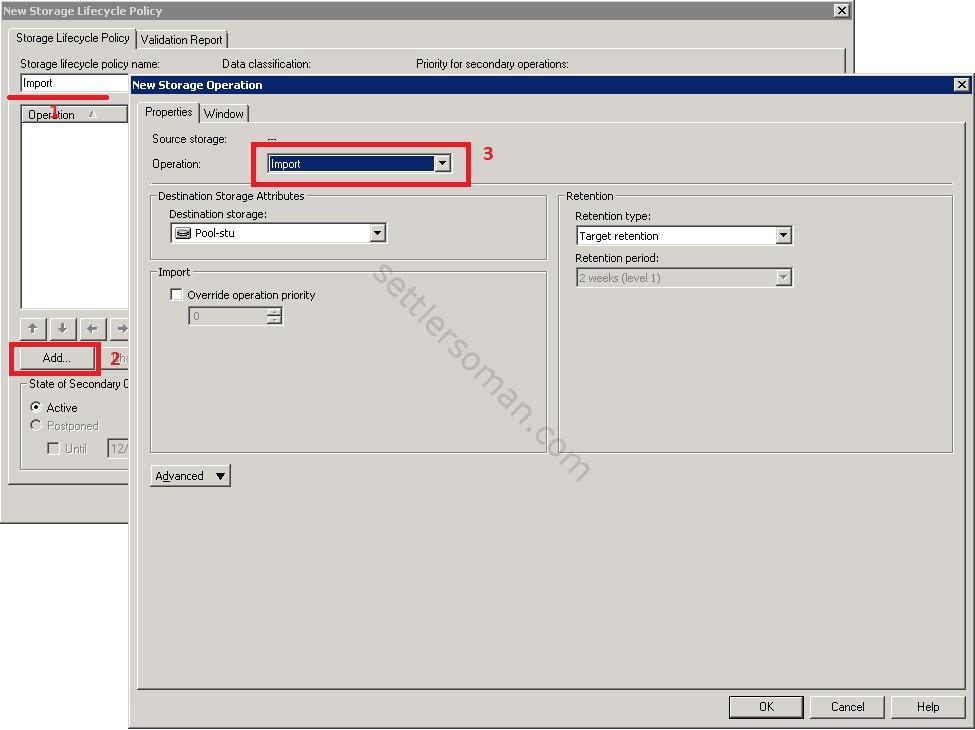975x730 pixels.
Task: Switch to the Validation Report tab
Action: [183, 39]
